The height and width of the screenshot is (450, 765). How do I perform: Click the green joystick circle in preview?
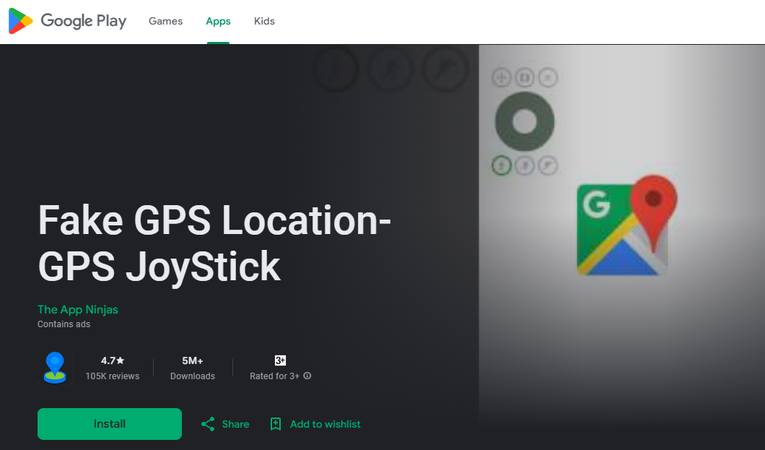524,122
